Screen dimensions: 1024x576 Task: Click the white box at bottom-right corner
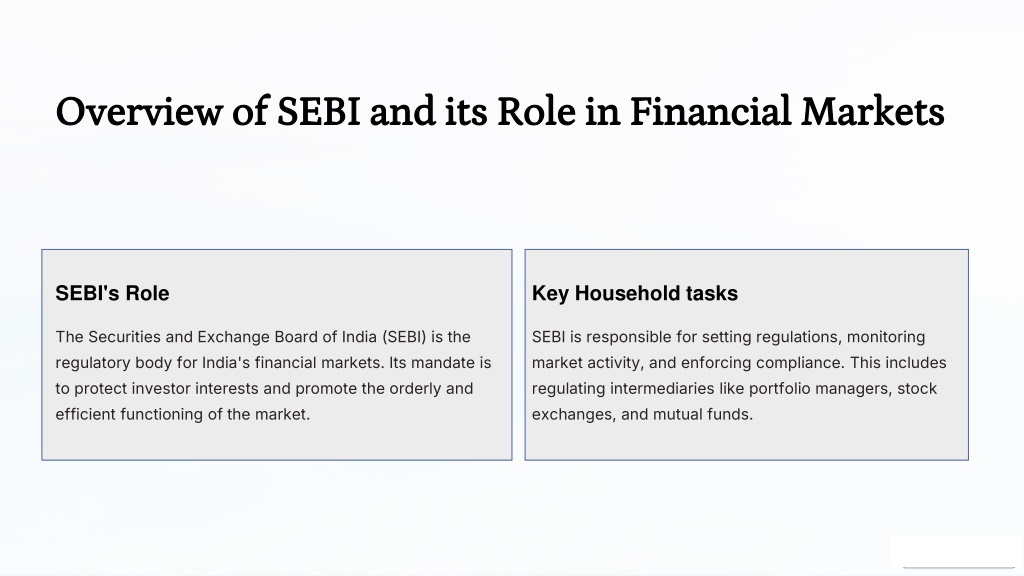pyautogui.click(x=957, y=551)
